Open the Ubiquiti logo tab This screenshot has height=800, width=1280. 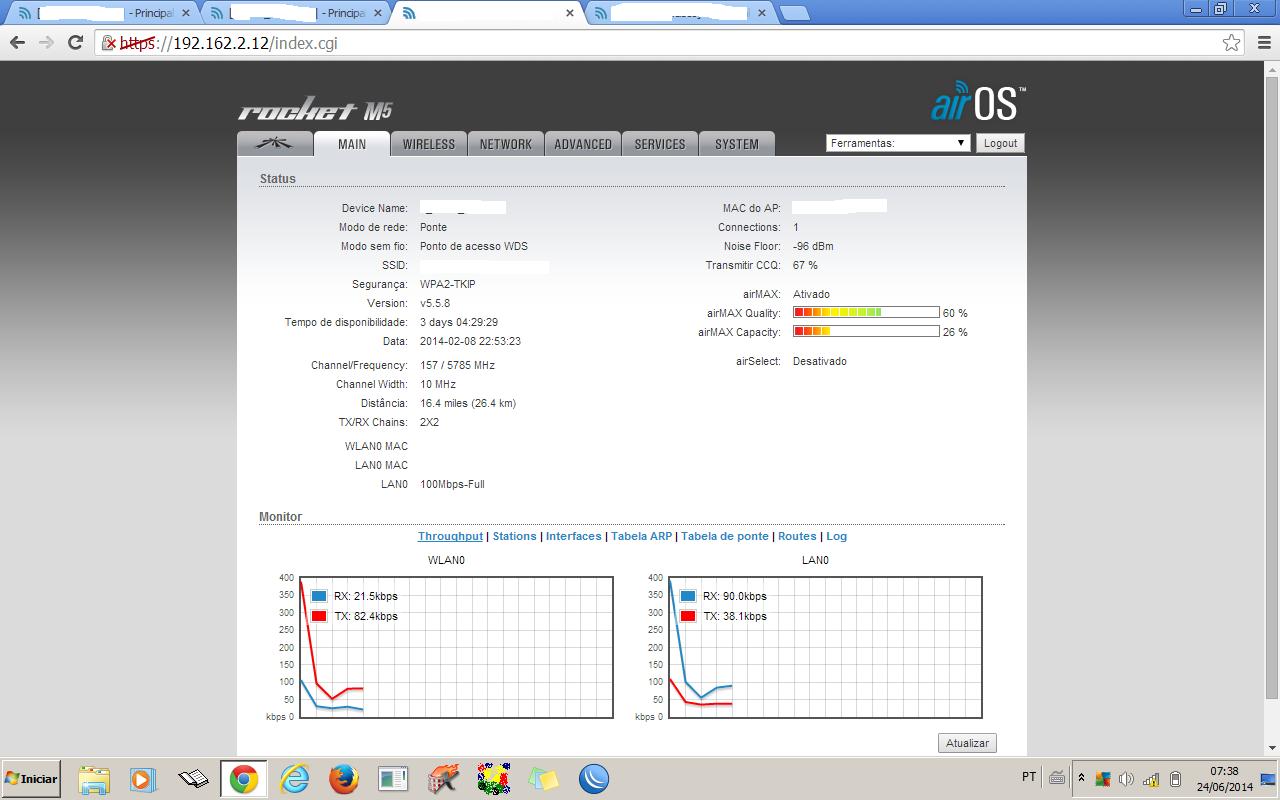[275, 144]
